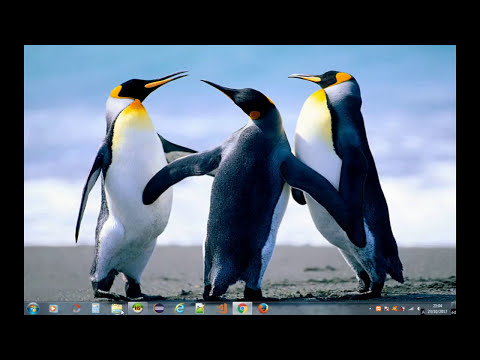Switch to Google Chrome in the taskbar
480x360 pixels.
pyautogui.click(x=242, y=308)
